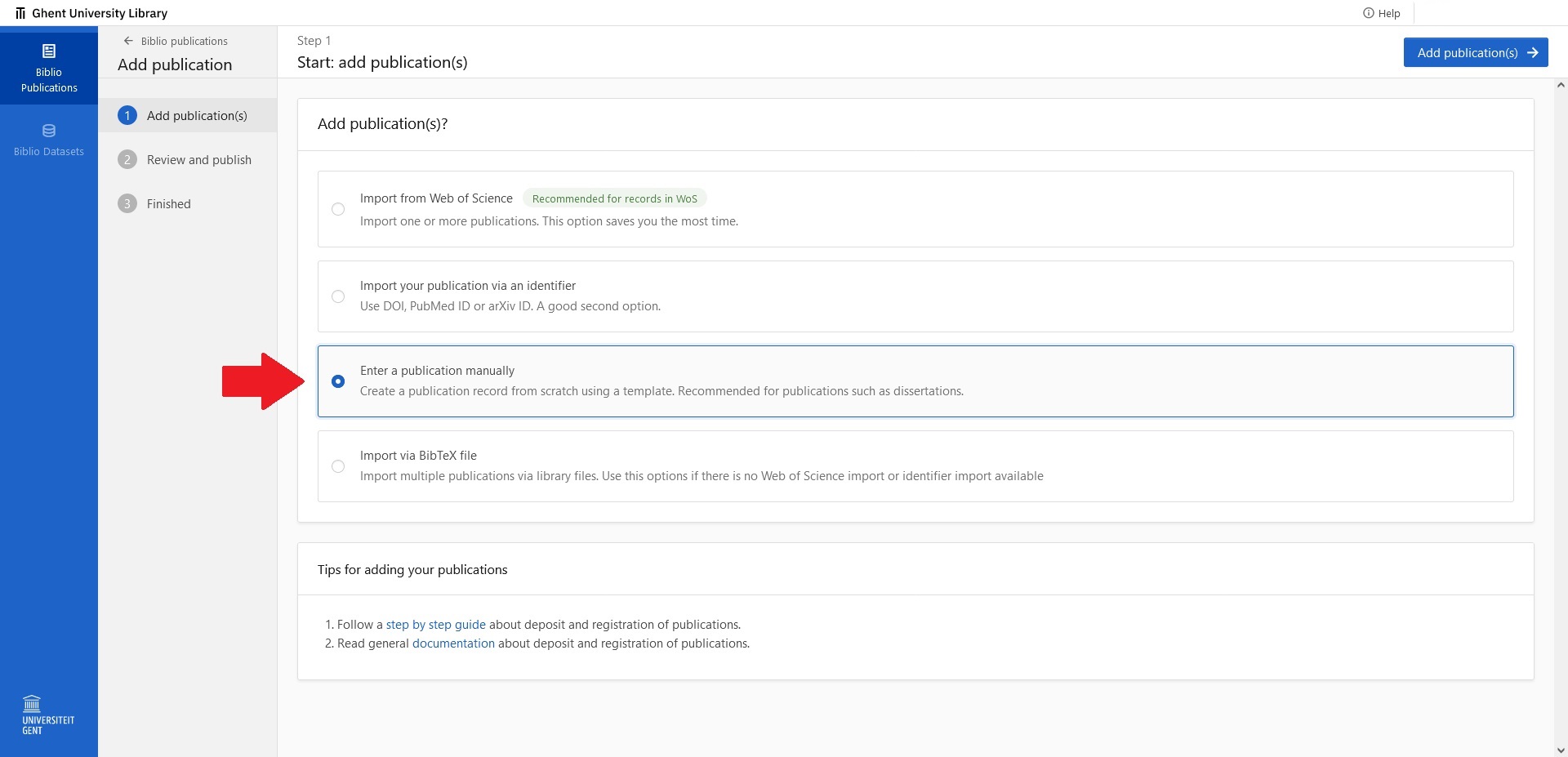
Task: Click the Biblio Publications sidebar icon
Action: tap(49, 52)
